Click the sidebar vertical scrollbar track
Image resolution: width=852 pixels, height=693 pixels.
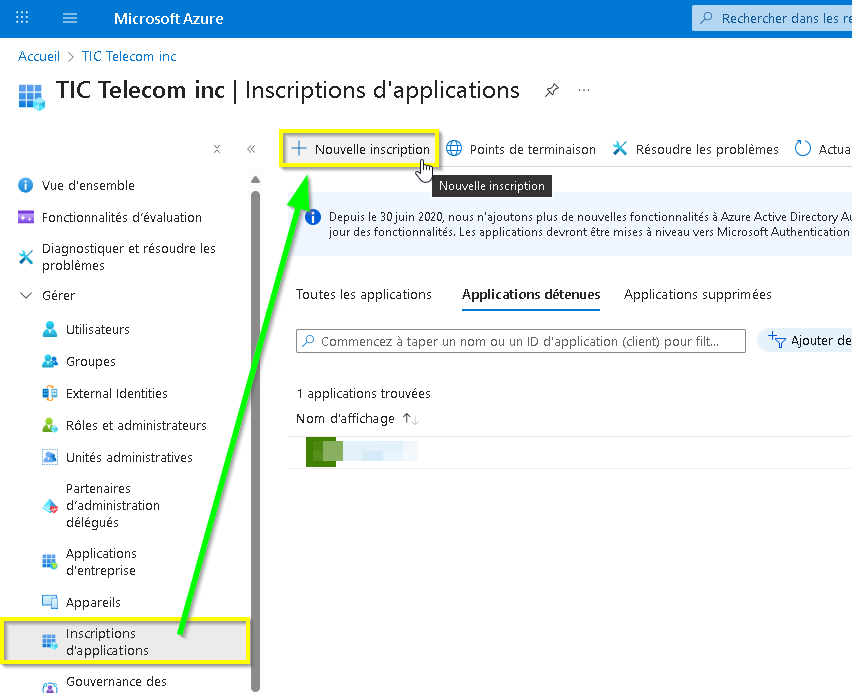pyautogui.click(x=255, y=440)
